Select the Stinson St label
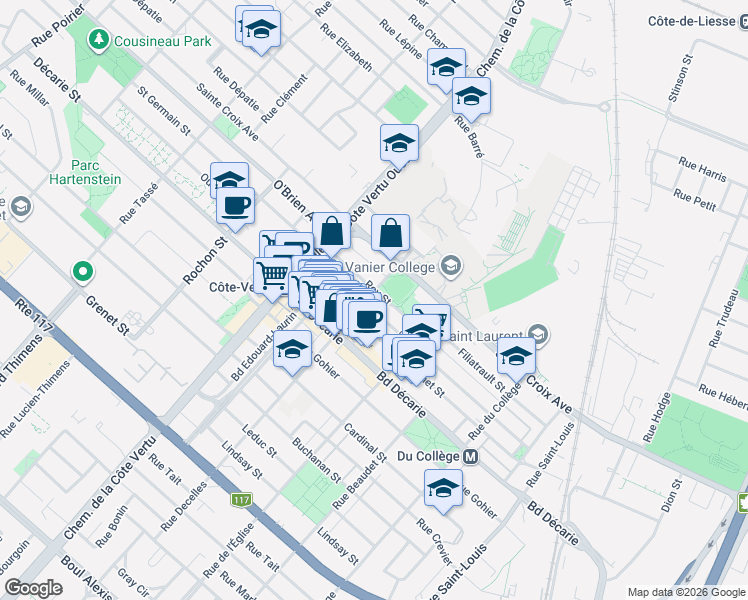748x600 pixels. coord(681,78)
